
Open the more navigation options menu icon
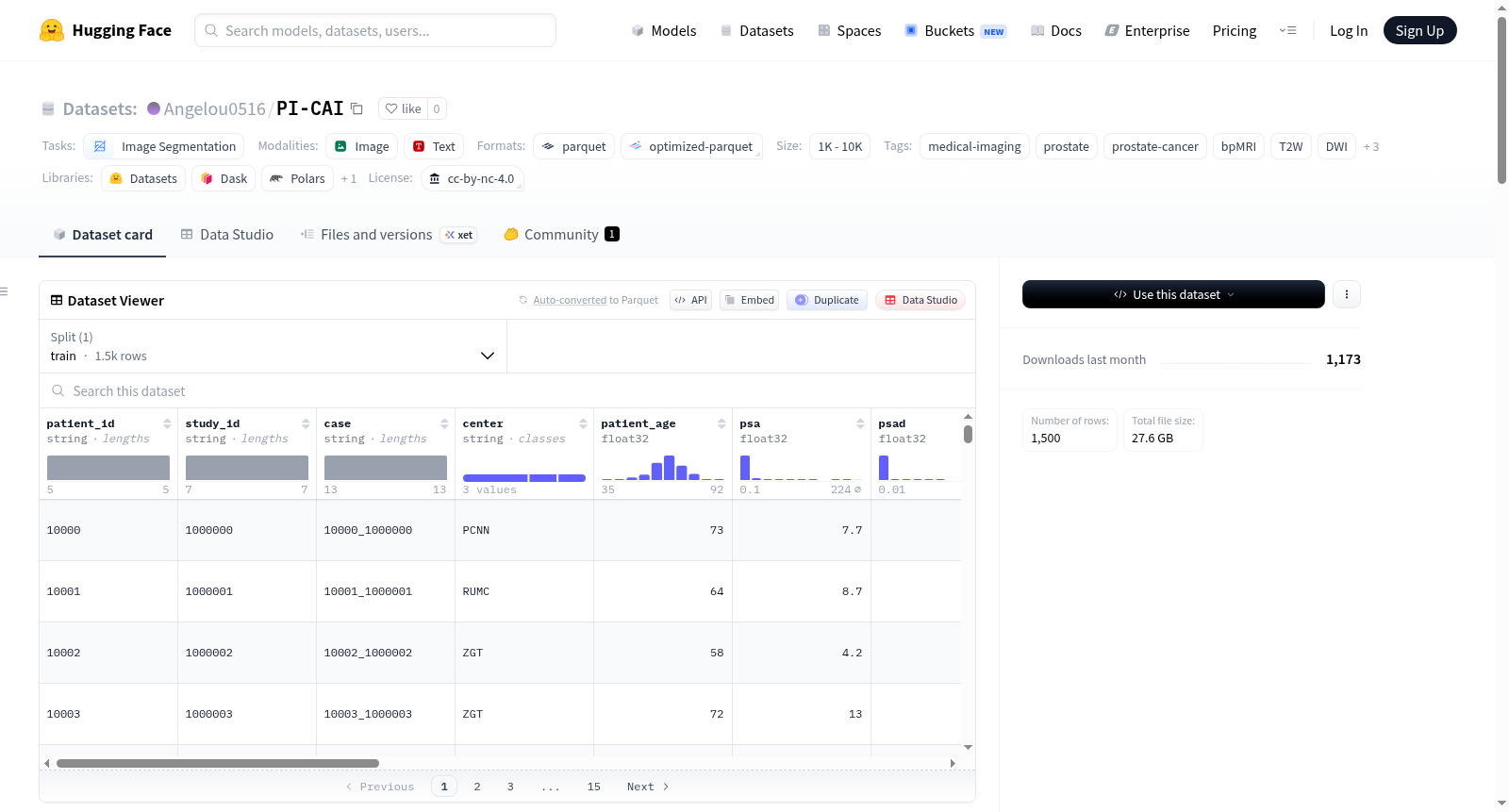[x=1287, y=30]
